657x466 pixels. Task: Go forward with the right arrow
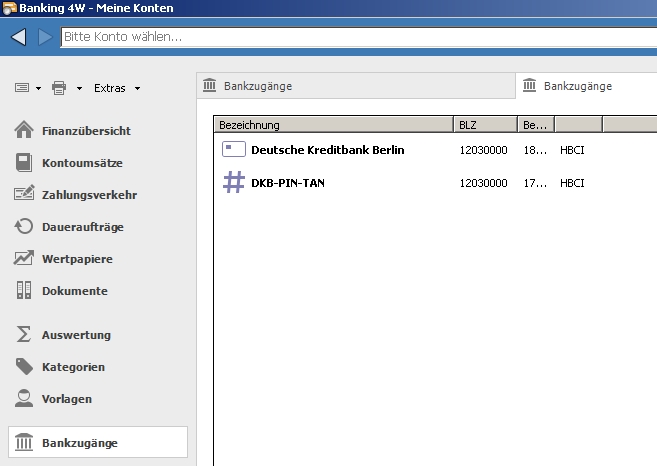click(x=45, y=37)
